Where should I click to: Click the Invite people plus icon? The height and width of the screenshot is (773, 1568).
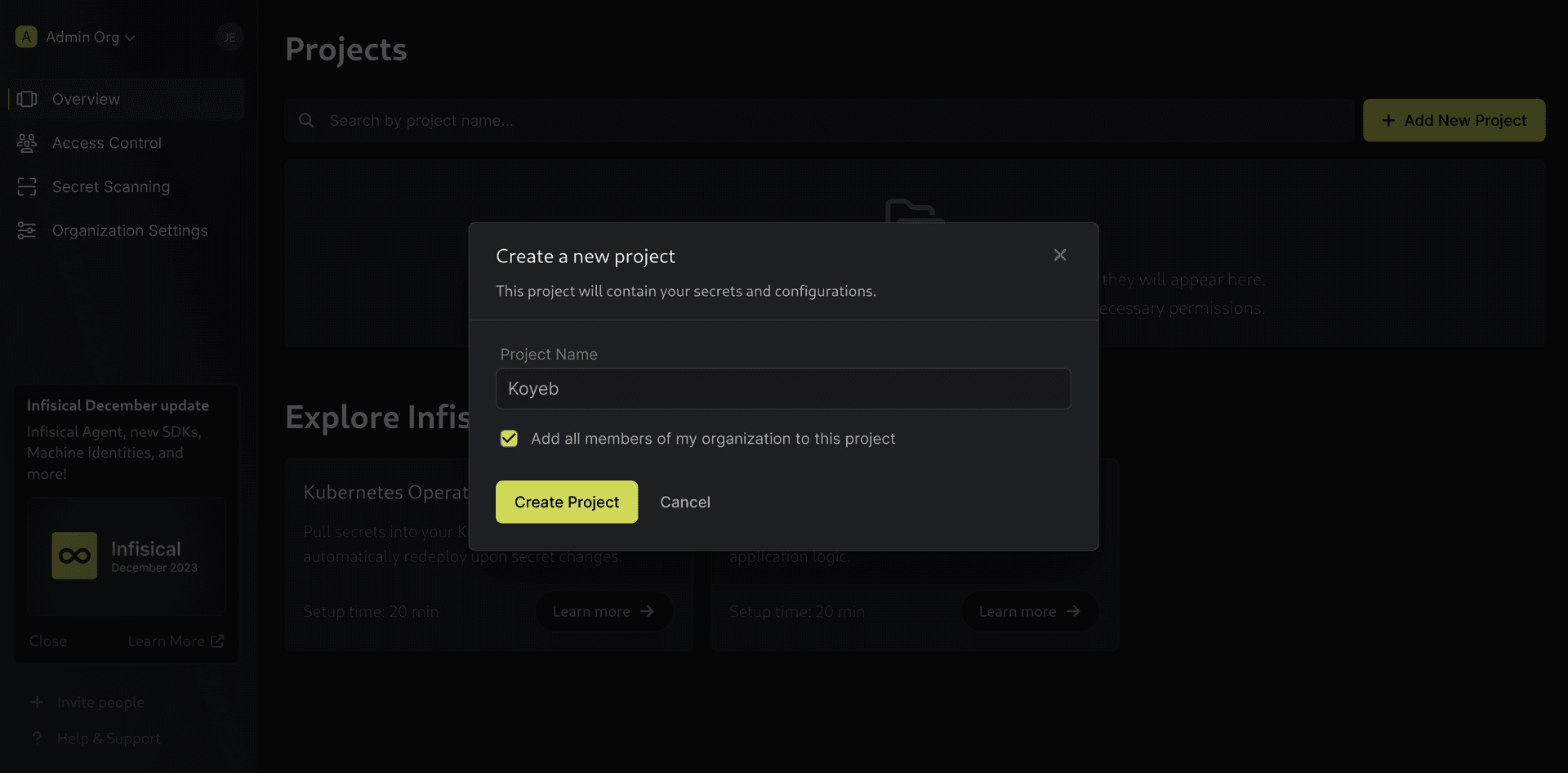(x=38, y=702)
